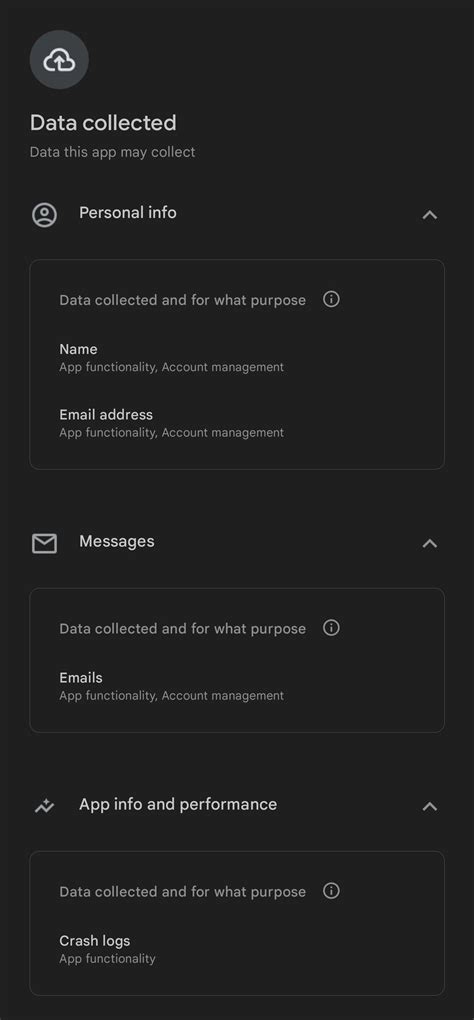Click the Name data entry
474x1020 pixels.
[172, 358]
